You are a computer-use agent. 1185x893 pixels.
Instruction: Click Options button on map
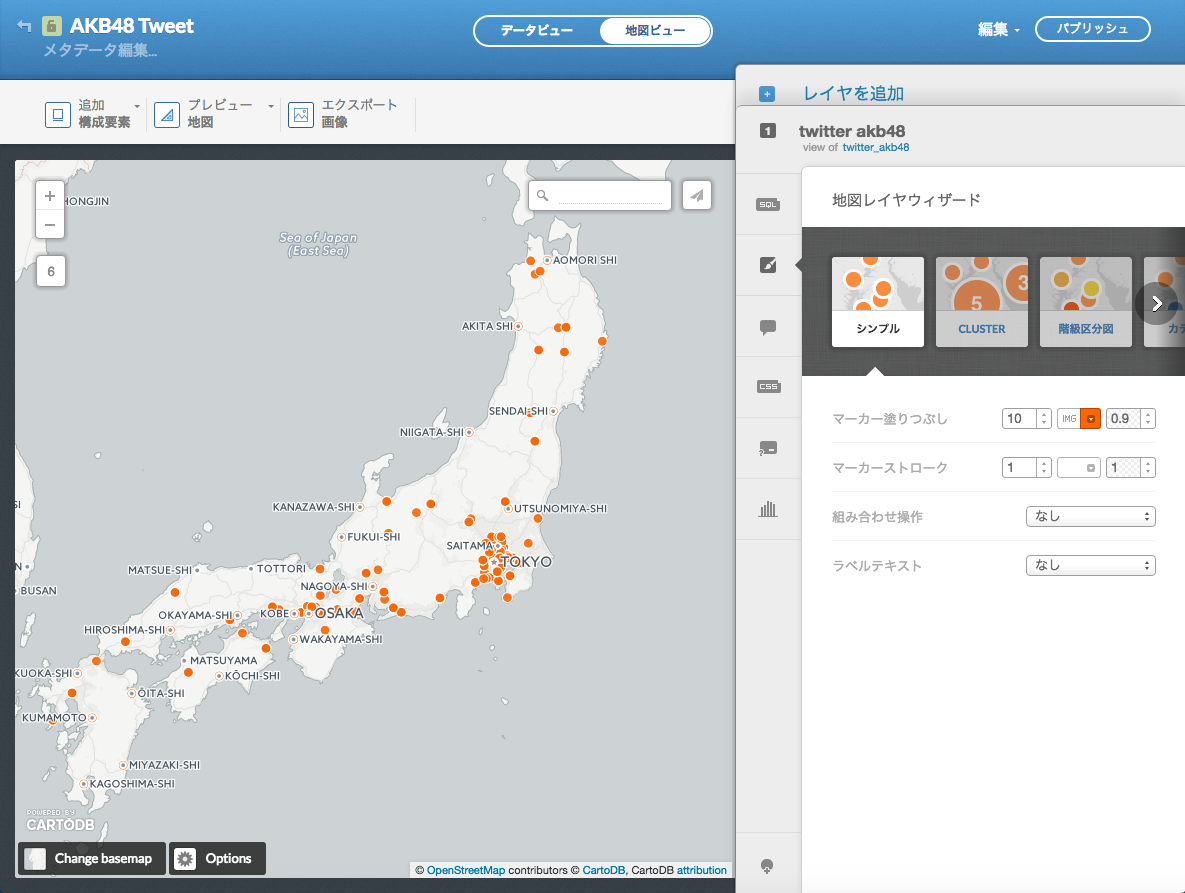(217, 859)
